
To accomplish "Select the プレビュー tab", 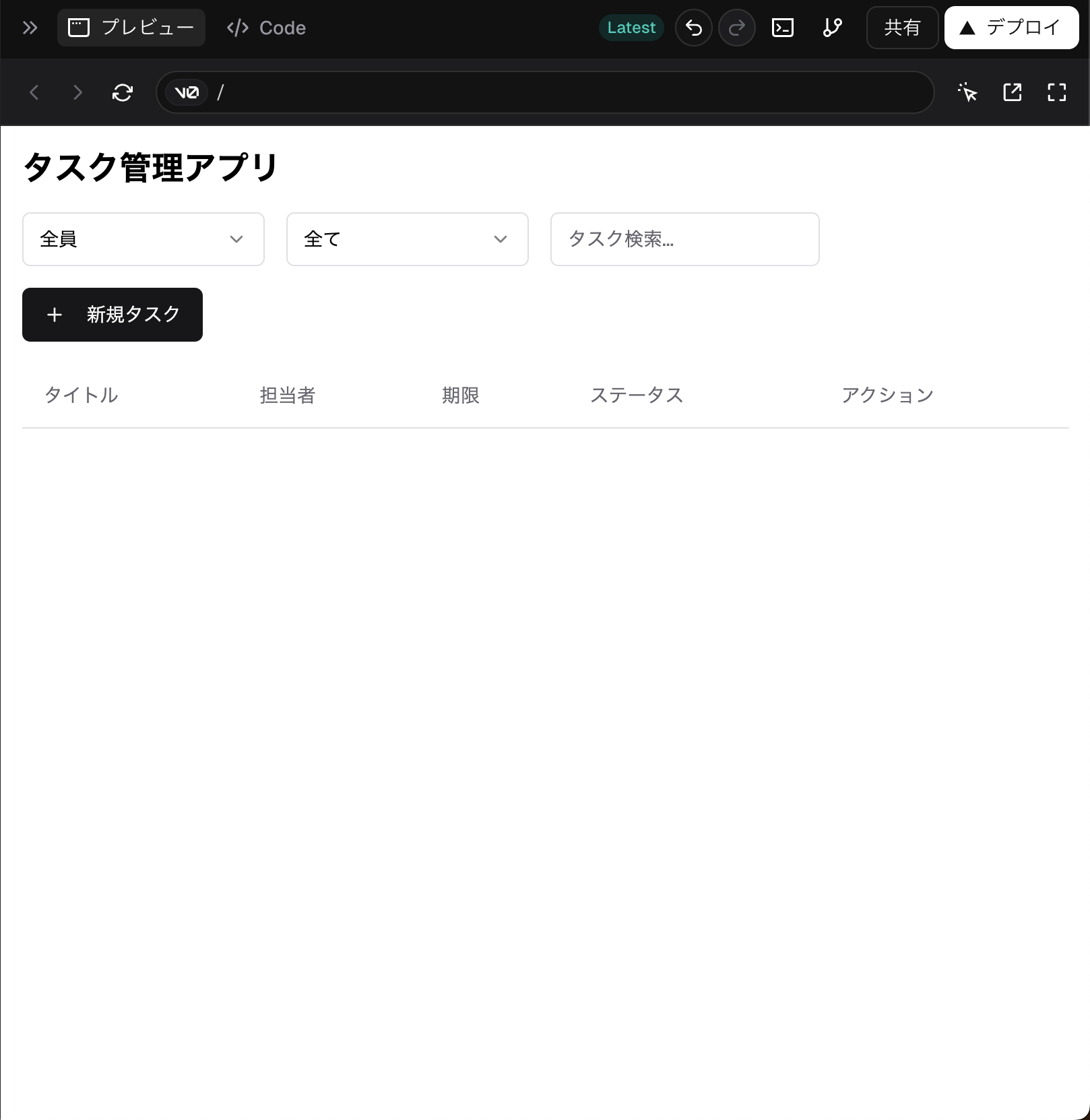I will (x=131, y=28).
